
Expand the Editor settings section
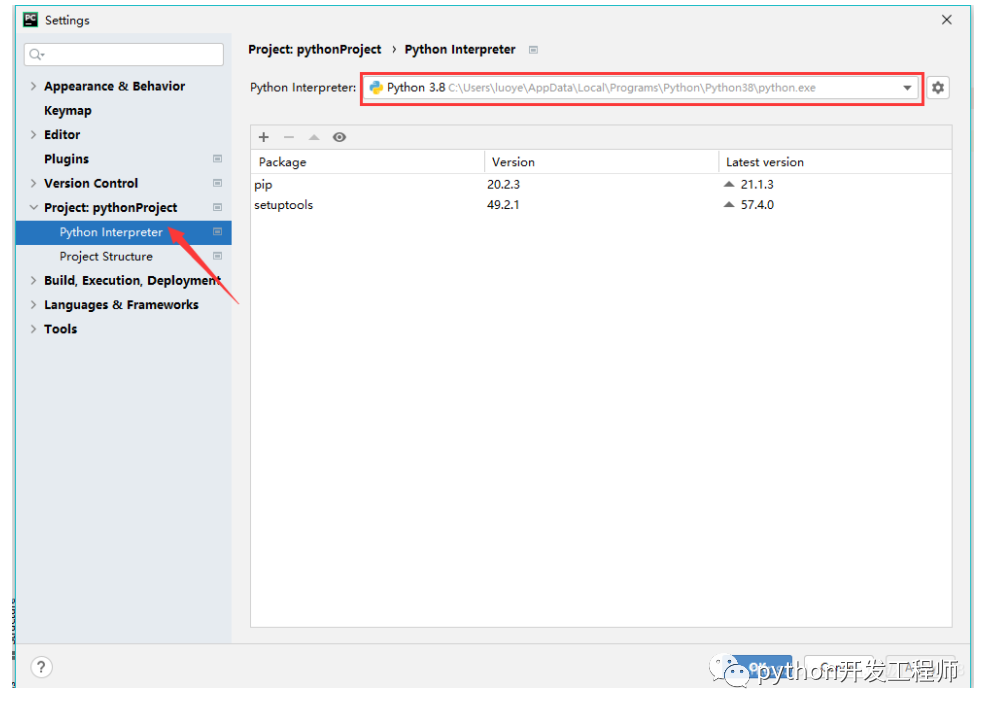(34, 135)
